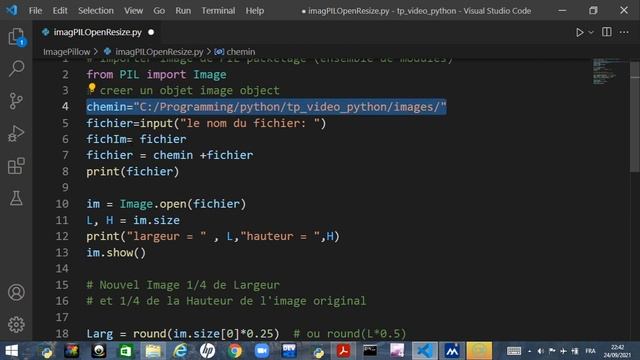
Task: Open the Source Control view
Action: (16, 101)
